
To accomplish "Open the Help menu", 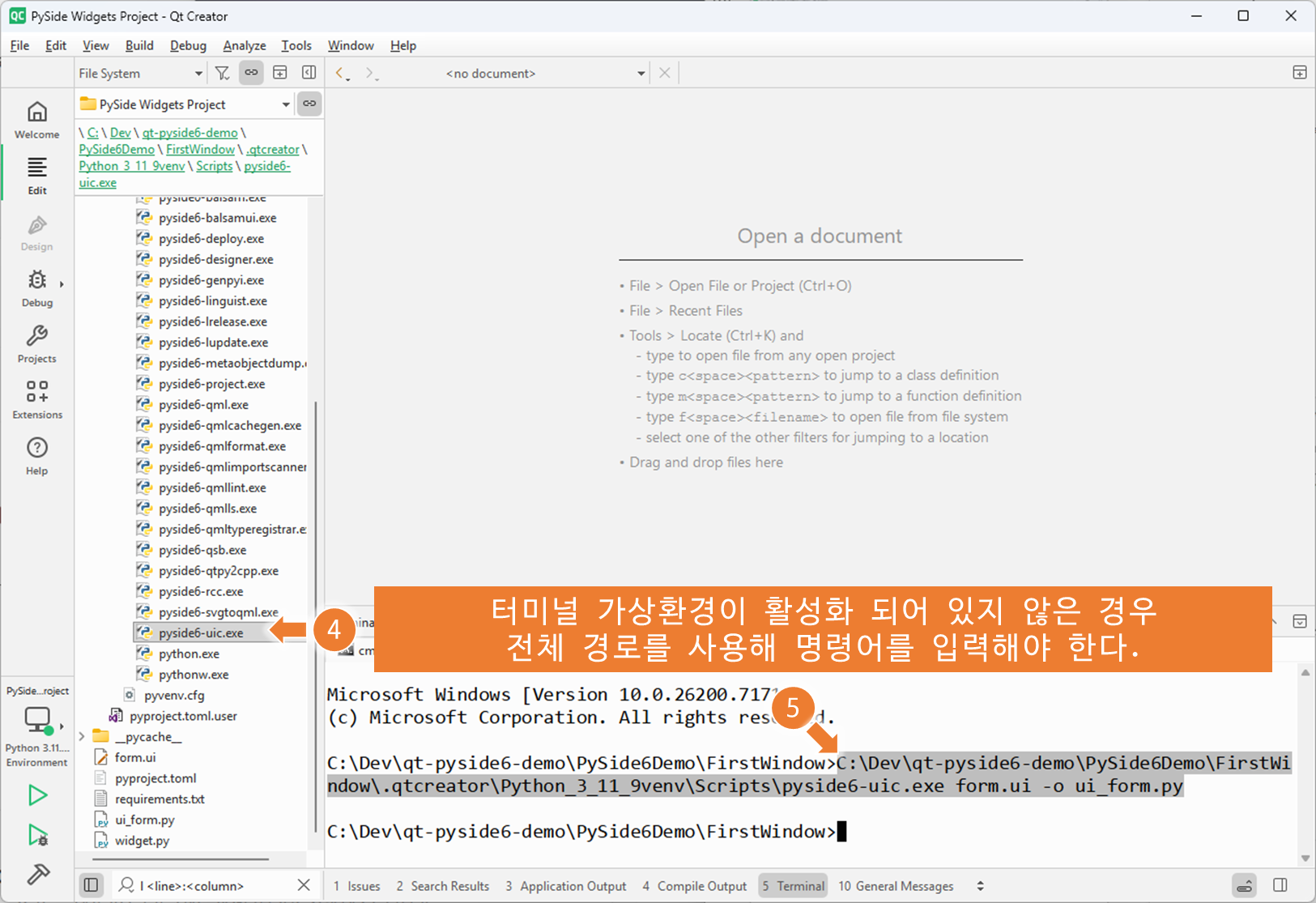I will [403, 45].
